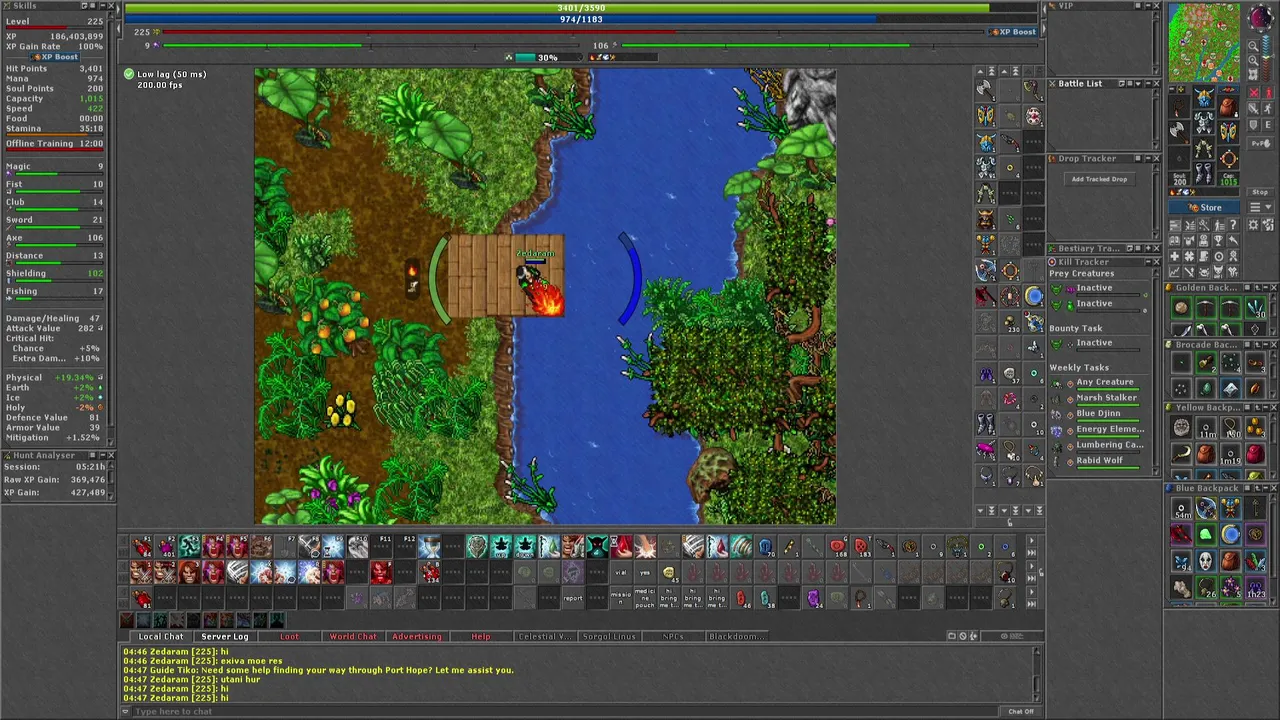Open the Loot chat tab
Viewport: 1280px width, 720px height.
(289, 636)
